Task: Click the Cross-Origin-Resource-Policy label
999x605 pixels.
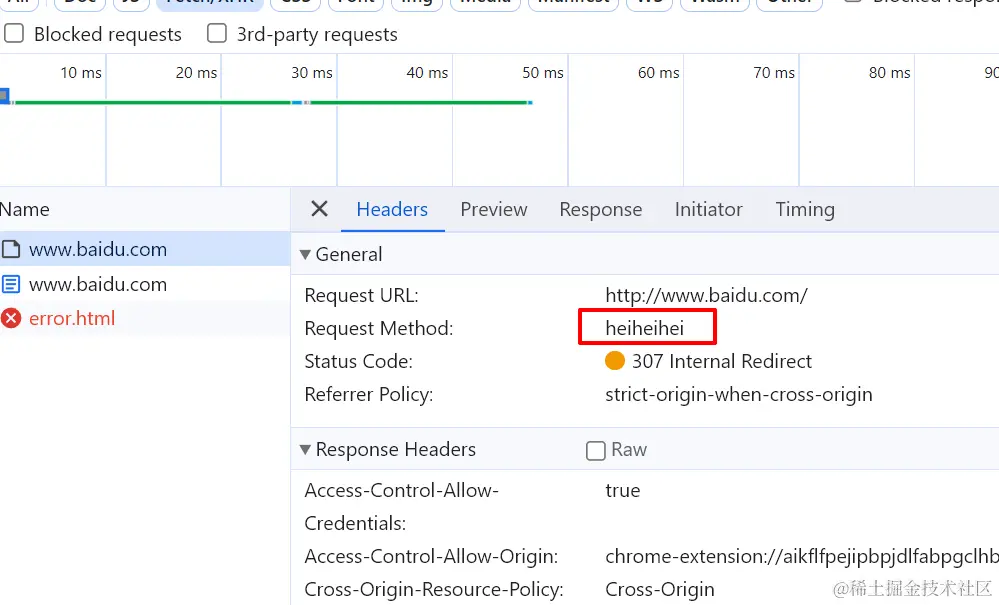Action: click(x=433, y=589)
